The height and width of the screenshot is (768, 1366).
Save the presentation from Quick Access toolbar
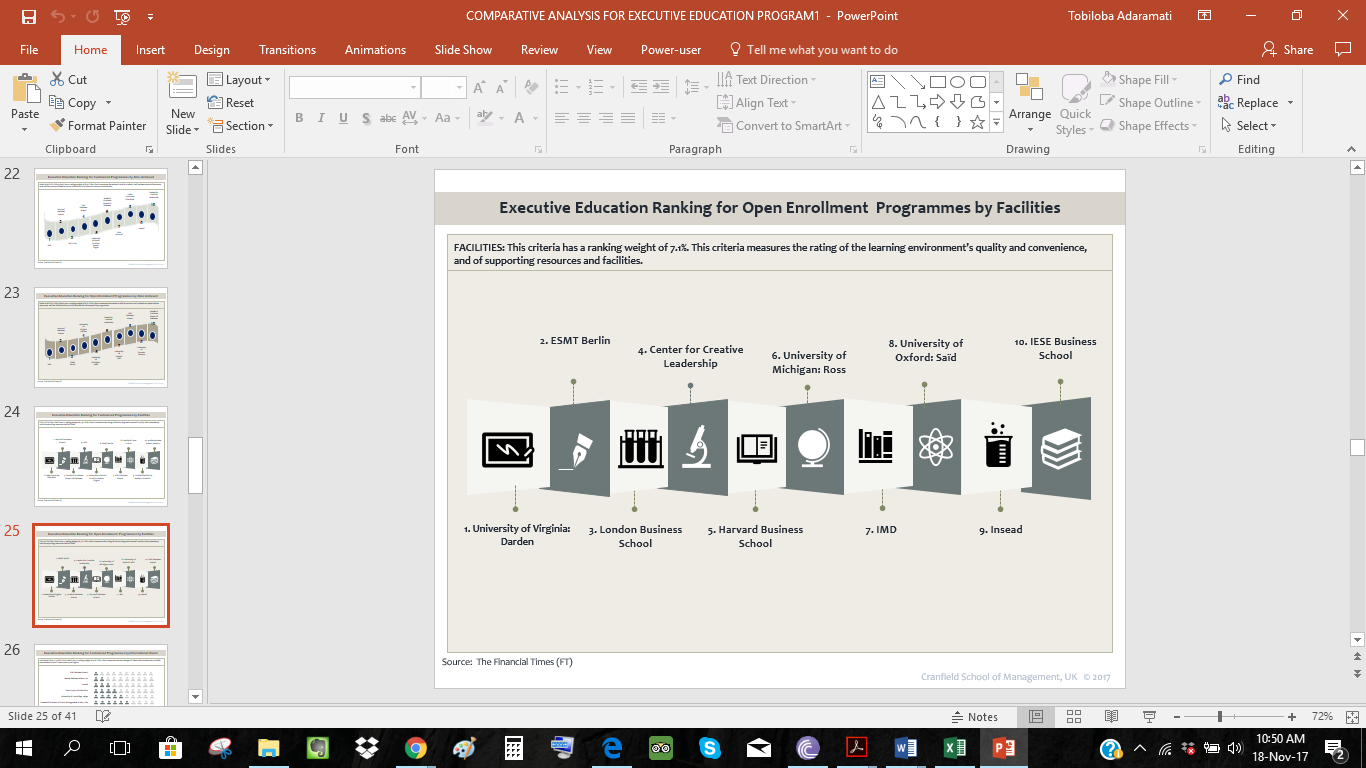28,16
